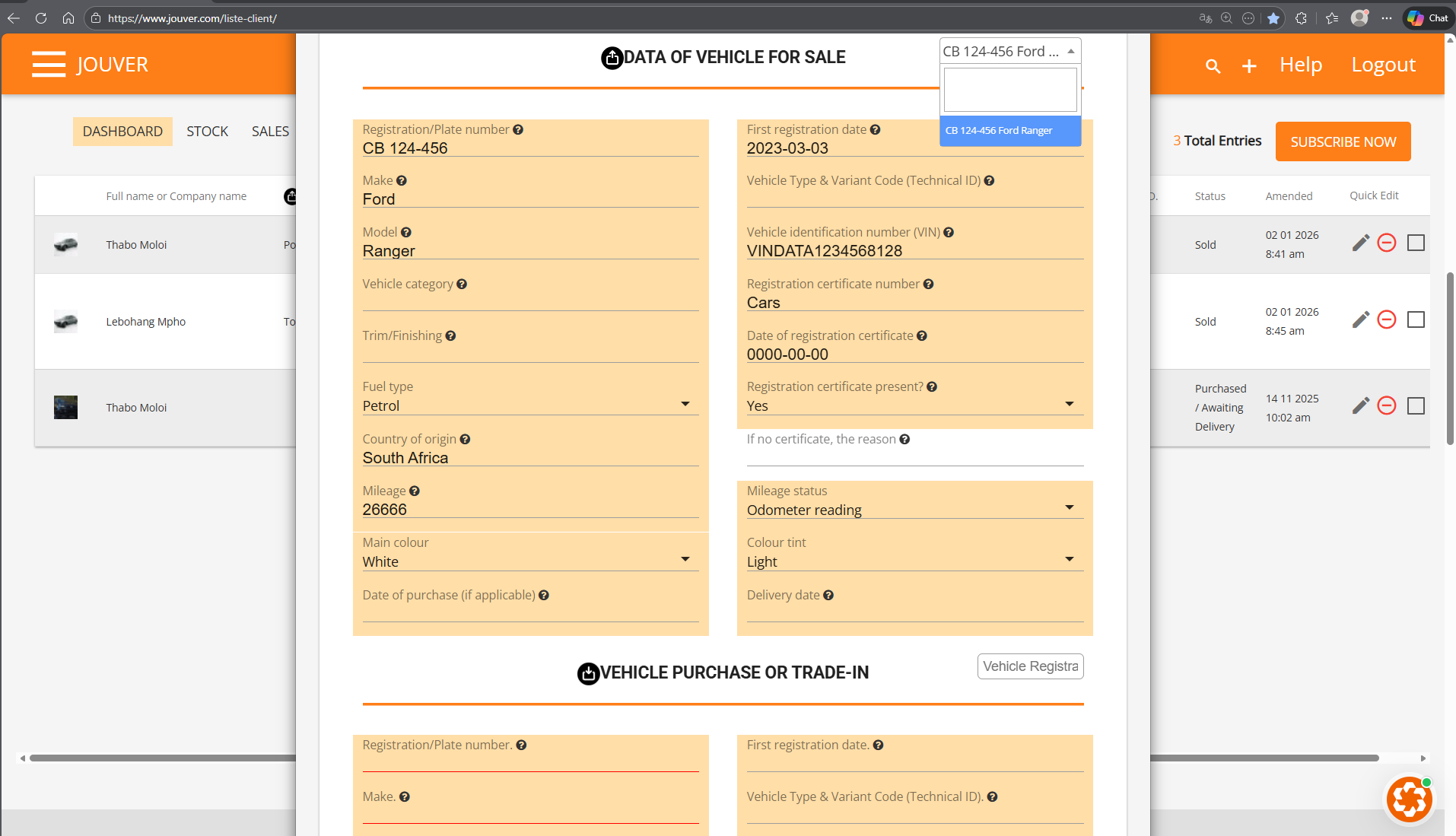This screenshot has width=1456, height=836.
Task: Click red remove icon for first Thabo Moloi row
Action: 1387,243
